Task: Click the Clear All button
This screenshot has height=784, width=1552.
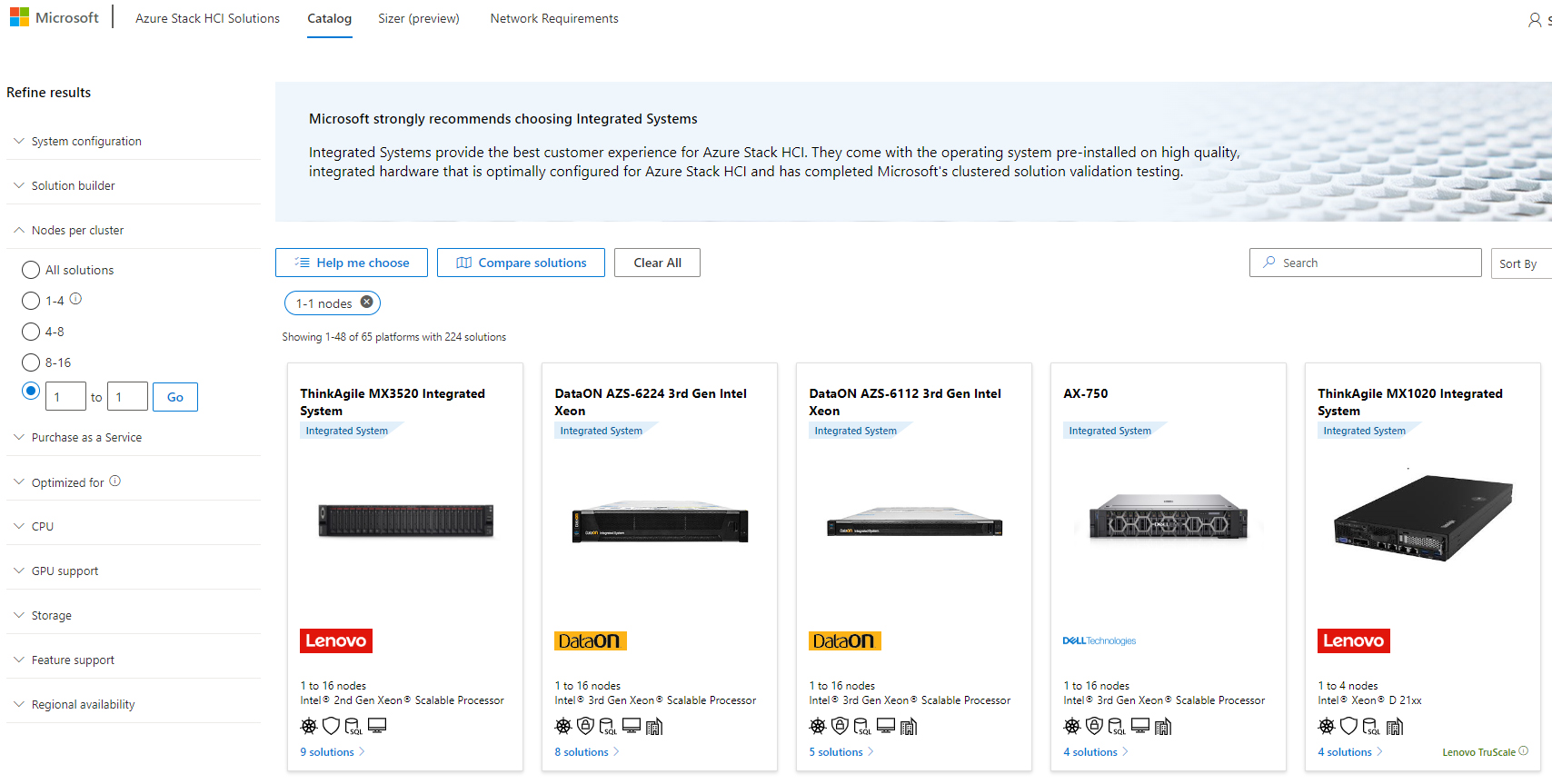Action: click(657, 263)
